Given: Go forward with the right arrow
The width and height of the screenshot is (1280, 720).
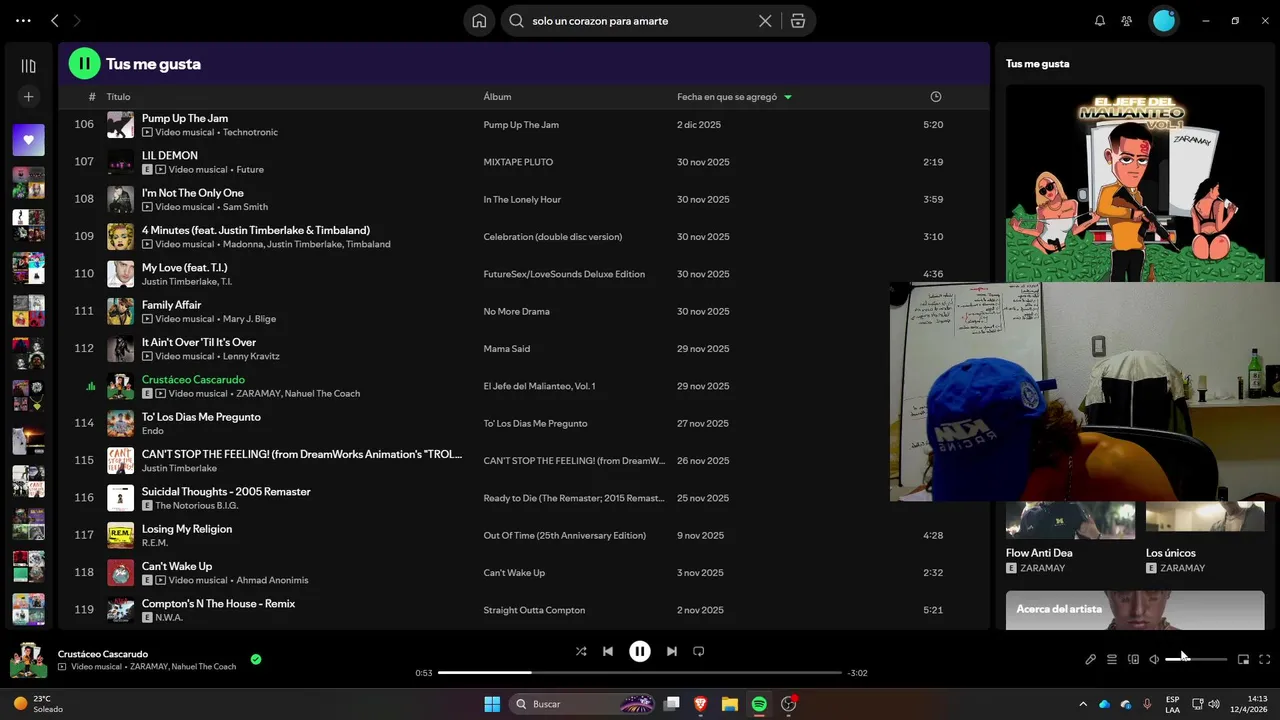Looking at the screenshot, I should coord(77,21).
